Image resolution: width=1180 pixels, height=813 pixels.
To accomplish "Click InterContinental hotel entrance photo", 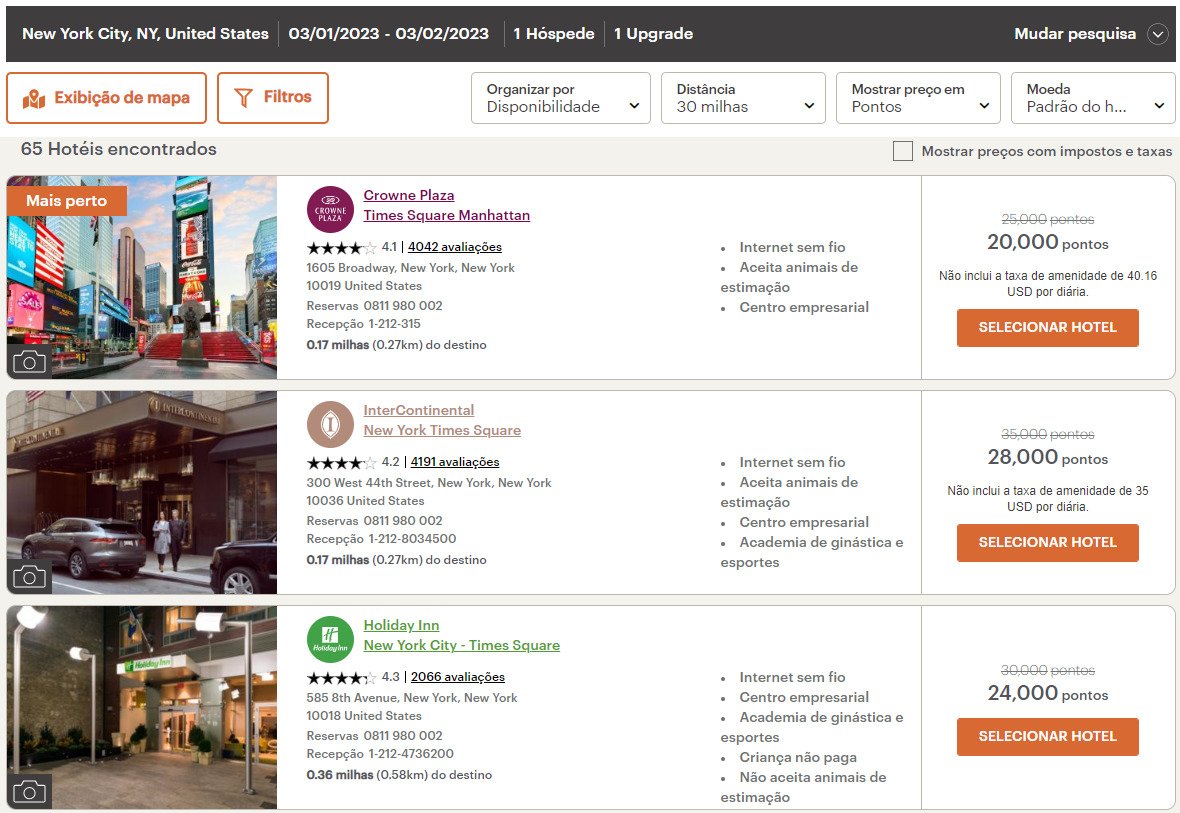I will [142, 492].
